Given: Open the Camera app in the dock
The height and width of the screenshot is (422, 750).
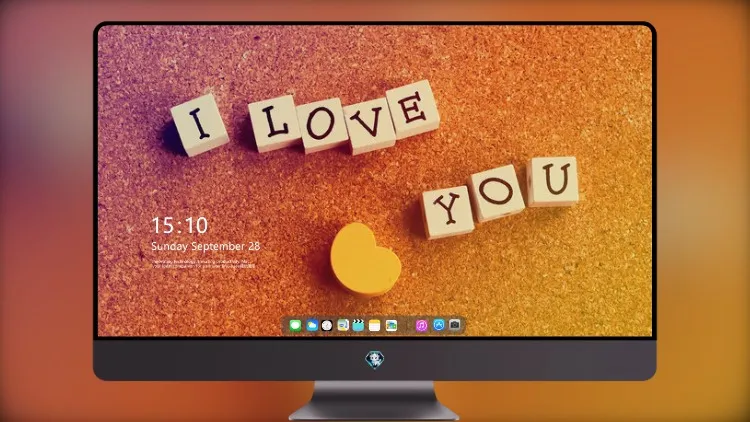Looking at the screenshot, I should pos(454,325).
